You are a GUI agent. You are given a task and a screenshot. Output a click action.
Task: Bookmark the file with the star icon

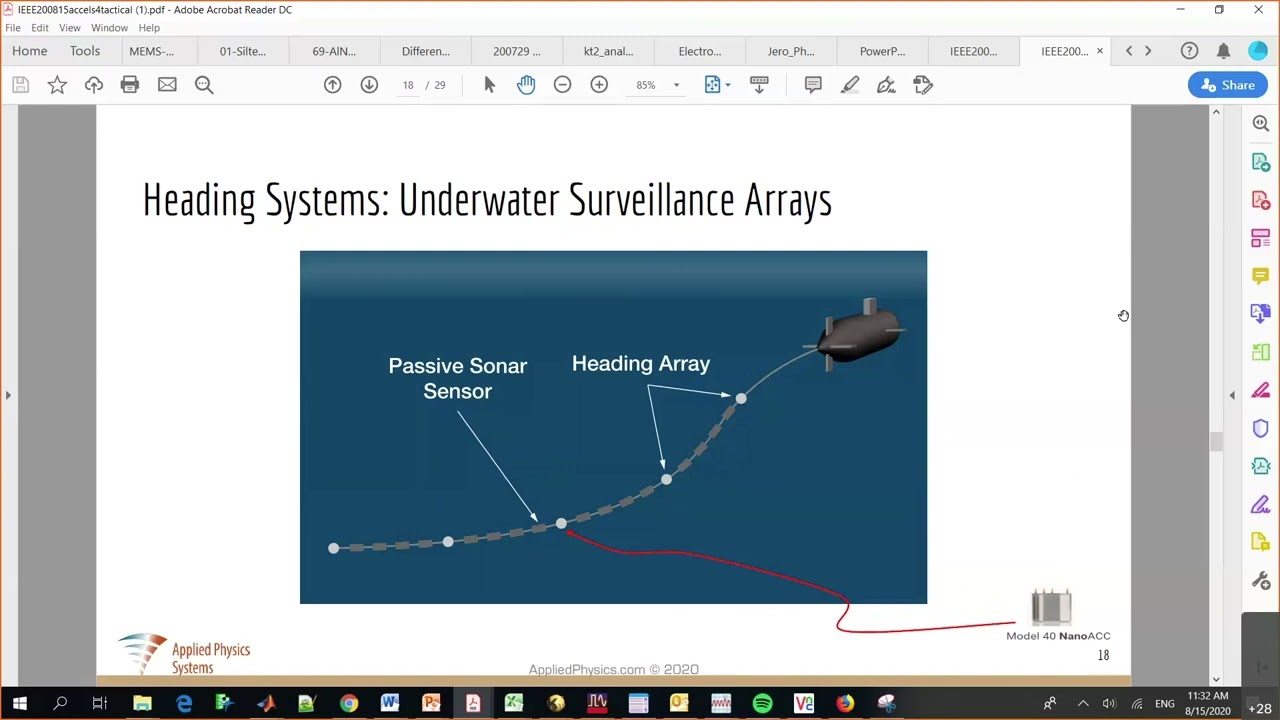[57, 85]
